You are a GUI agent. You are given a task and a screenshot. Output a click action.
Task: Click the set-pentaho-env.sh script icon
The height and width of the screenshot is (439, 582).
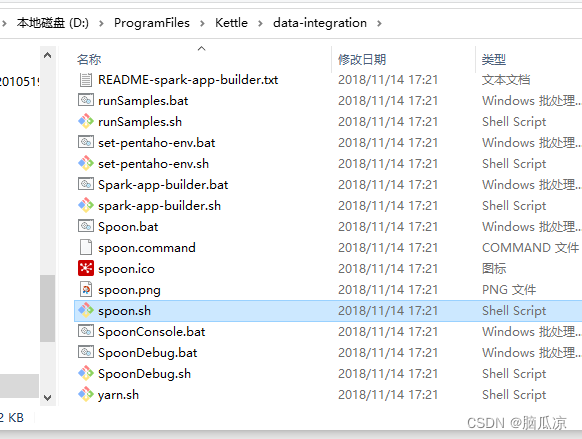point(86,163)
